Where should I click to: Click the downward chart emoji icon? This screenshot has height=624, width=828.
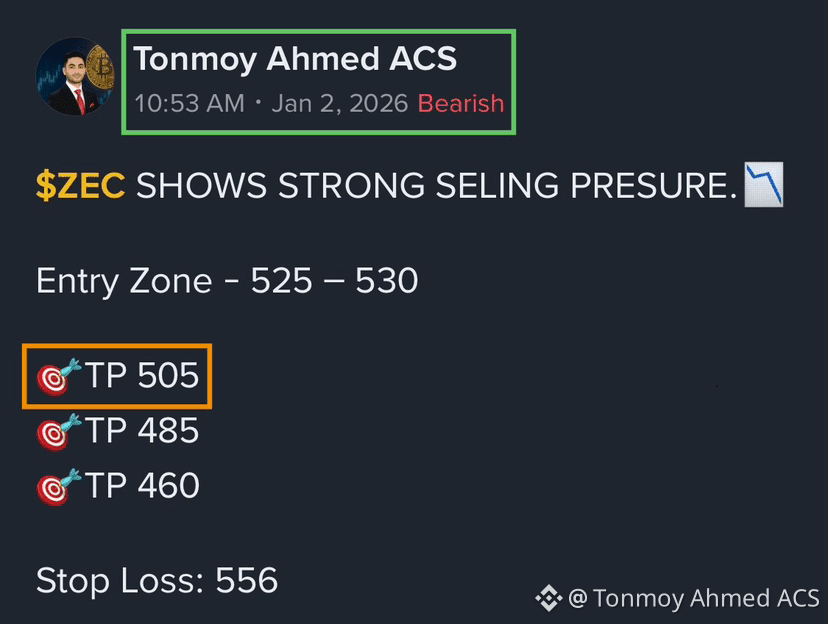click(764, 185)
